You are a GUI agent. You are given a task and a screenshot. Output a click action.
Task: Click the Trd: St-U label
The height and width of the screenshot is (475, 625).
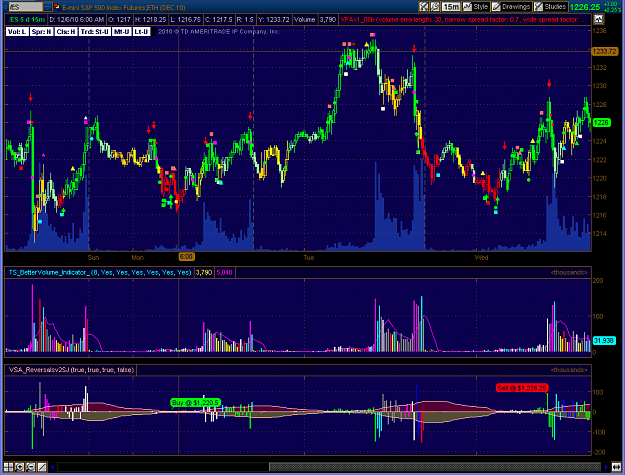click(94, 31)
